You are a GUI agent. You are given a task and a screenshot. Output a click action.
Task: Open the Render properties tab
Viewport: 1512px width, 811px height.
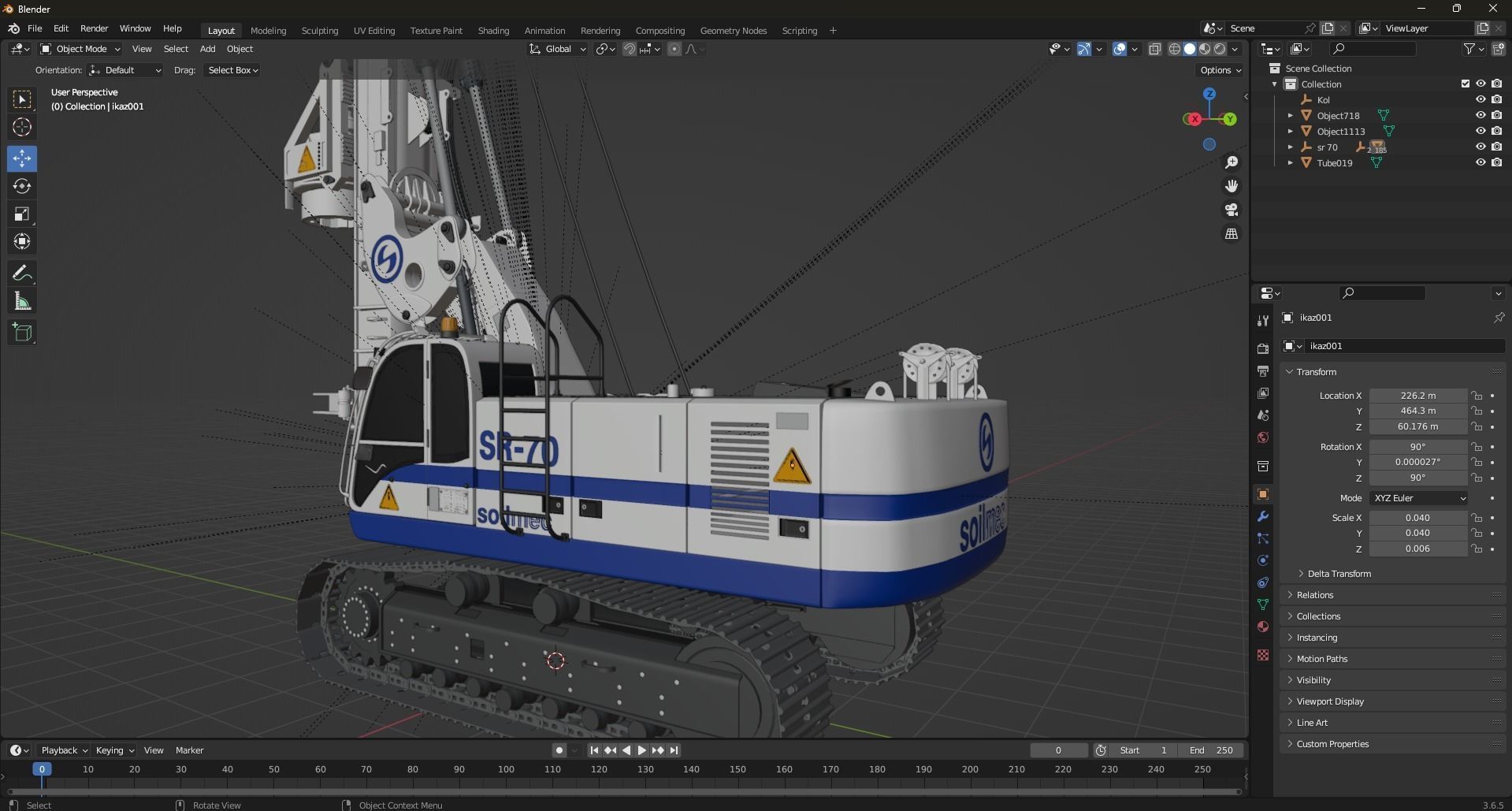click(x=1263, y=348)
